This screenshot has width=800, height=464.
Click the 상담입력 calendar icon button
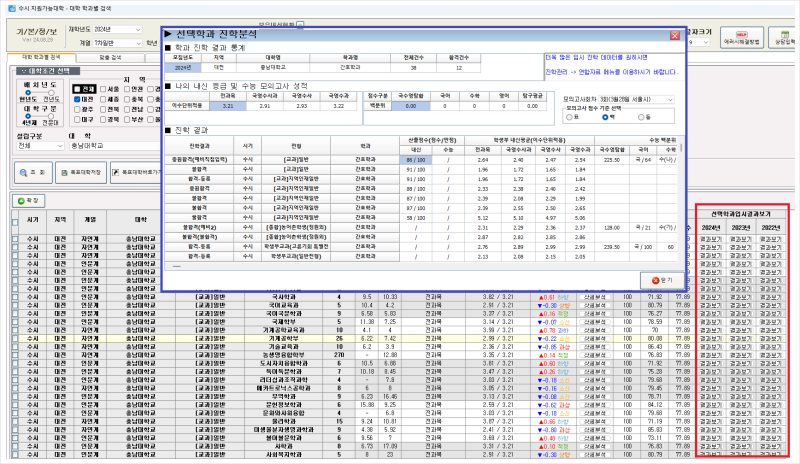pos(784,38)
